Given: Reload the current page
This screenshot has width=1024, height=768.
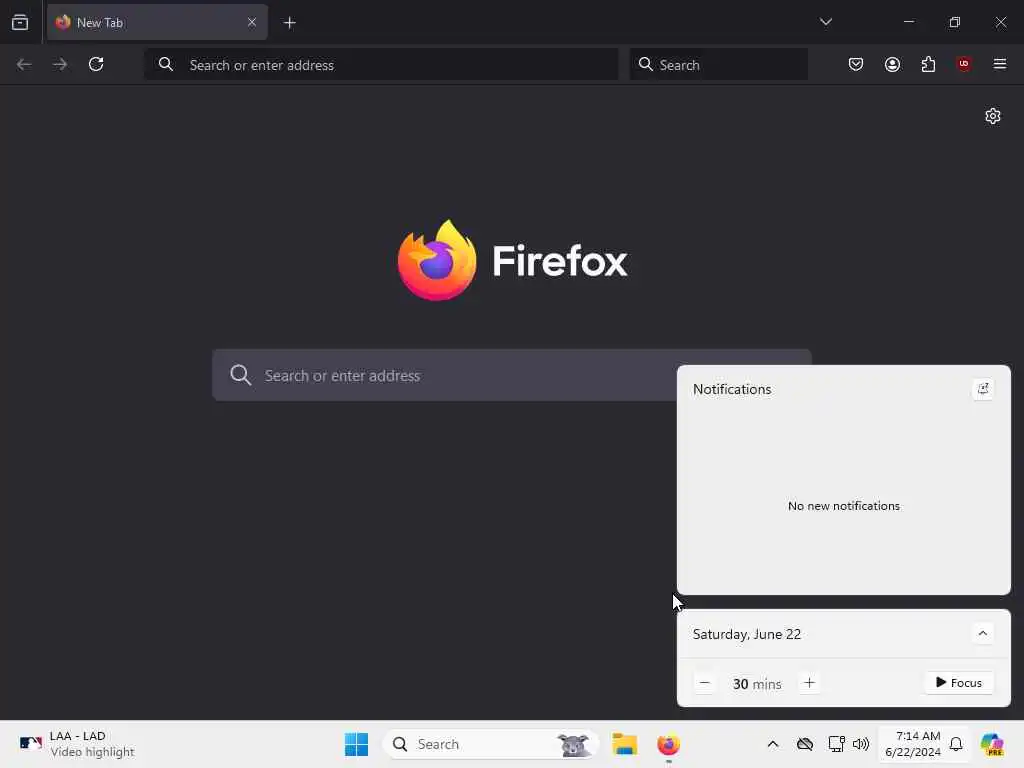Looking at the screenshot, I should point(96,64).
